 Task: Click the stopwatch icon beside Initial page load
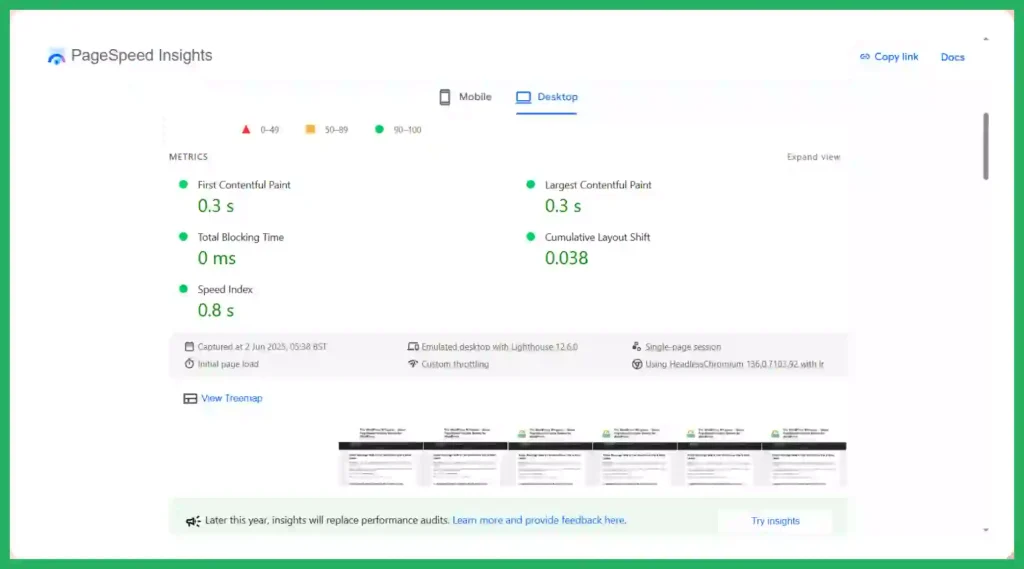189,363
